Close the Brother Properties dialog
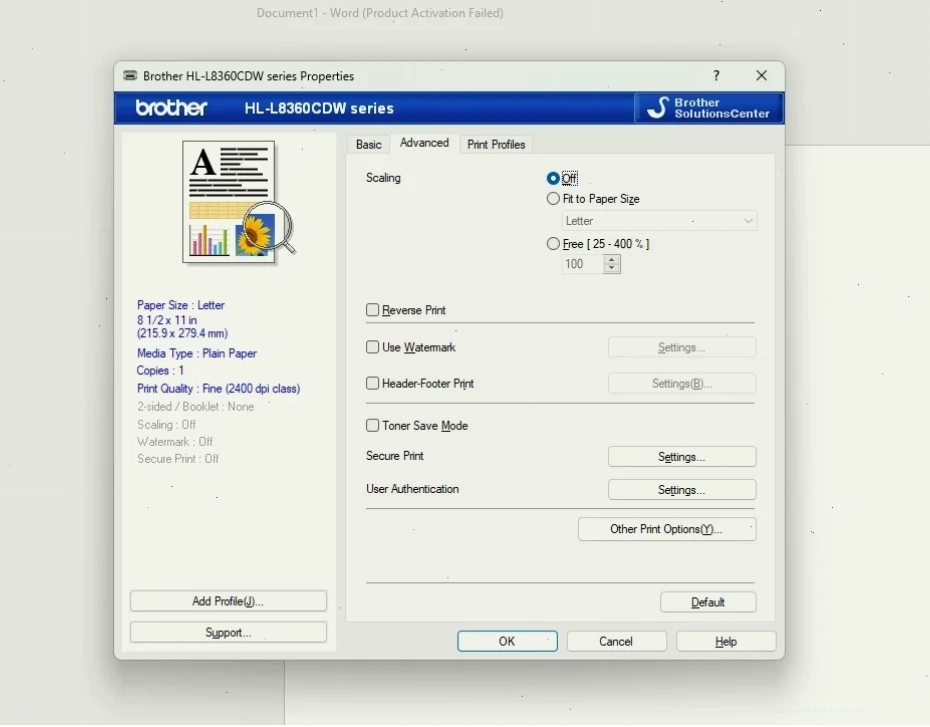 pyautogui.click(x=762, y=75)
